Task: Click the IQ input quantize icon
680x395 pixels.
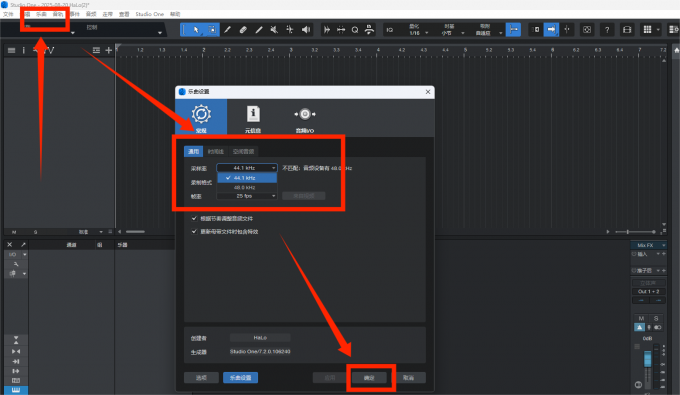Action: (390, 29)
